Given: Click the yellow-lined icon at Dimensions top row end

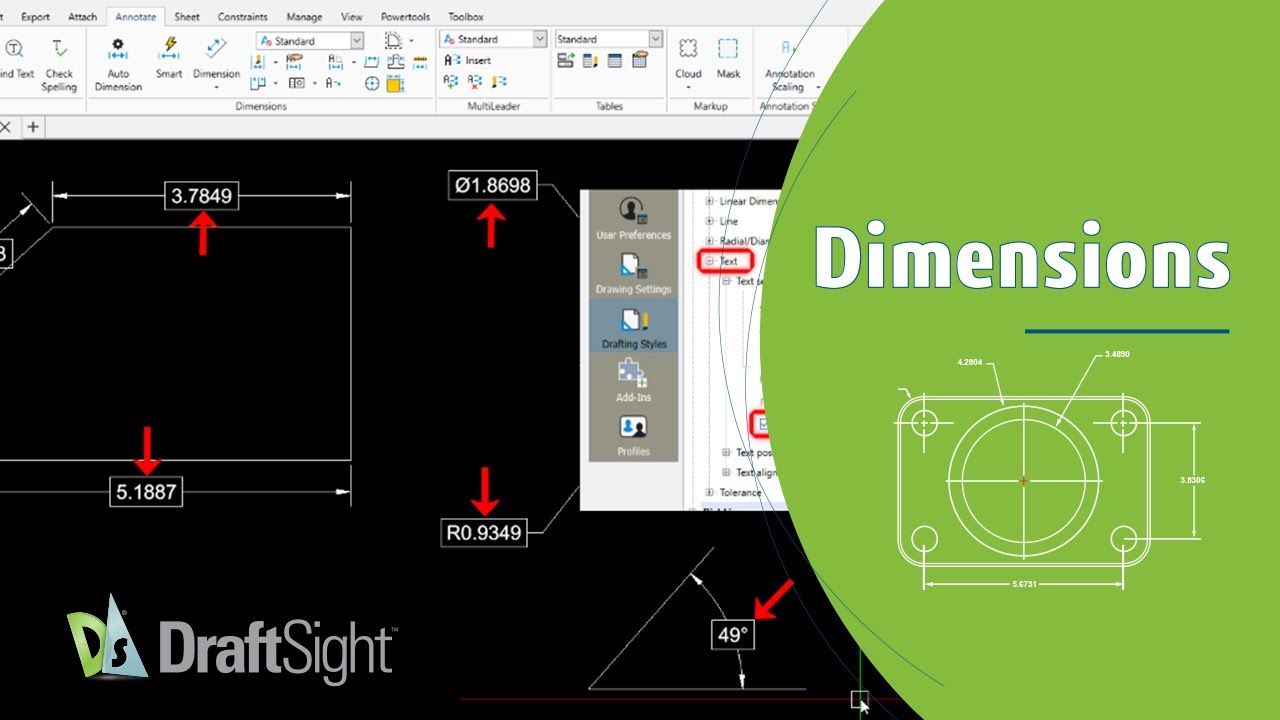Looking at the screenshot, I should (x=421, y=62).
